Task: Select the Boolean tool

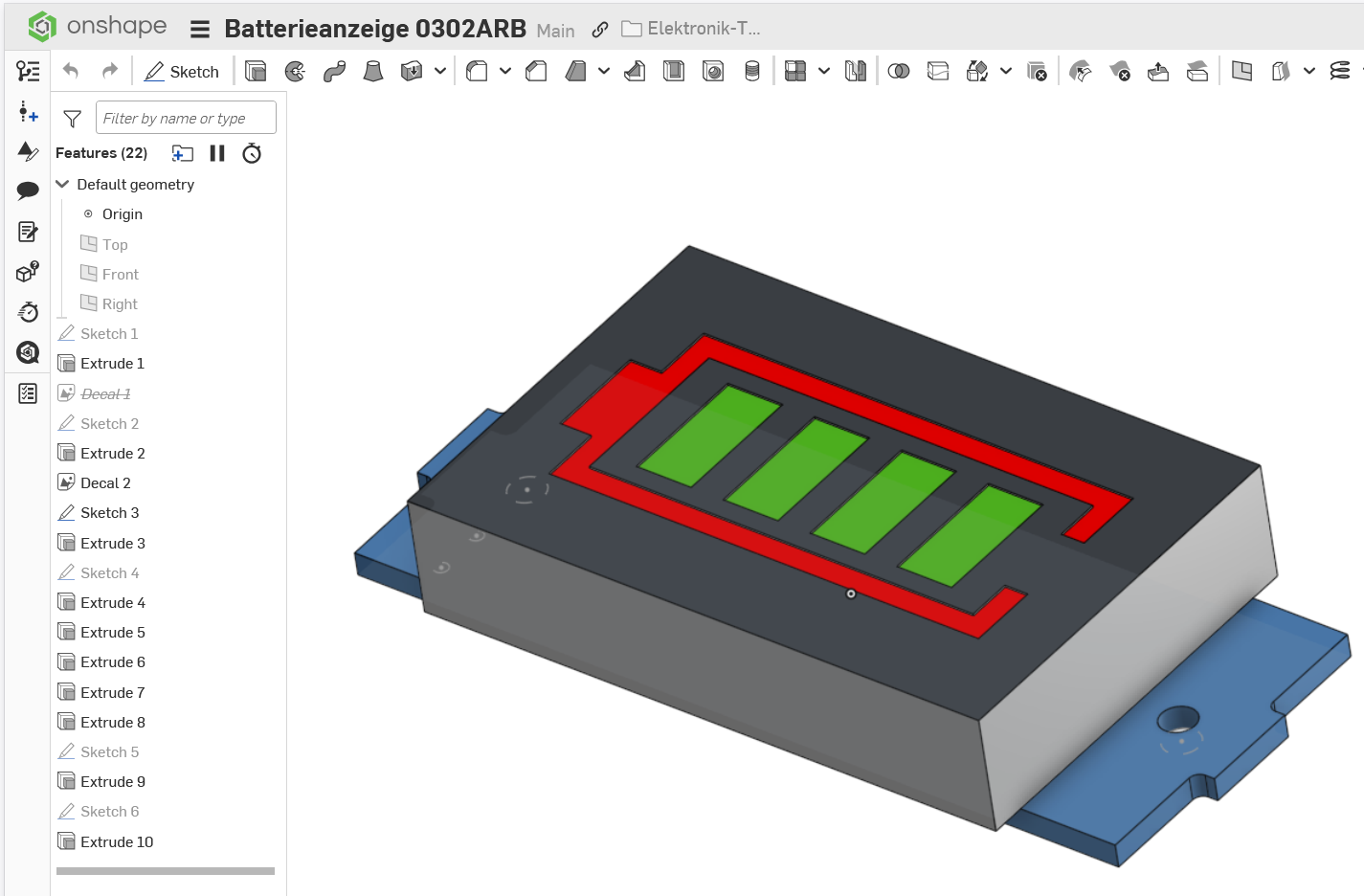Action: [899, 71]
